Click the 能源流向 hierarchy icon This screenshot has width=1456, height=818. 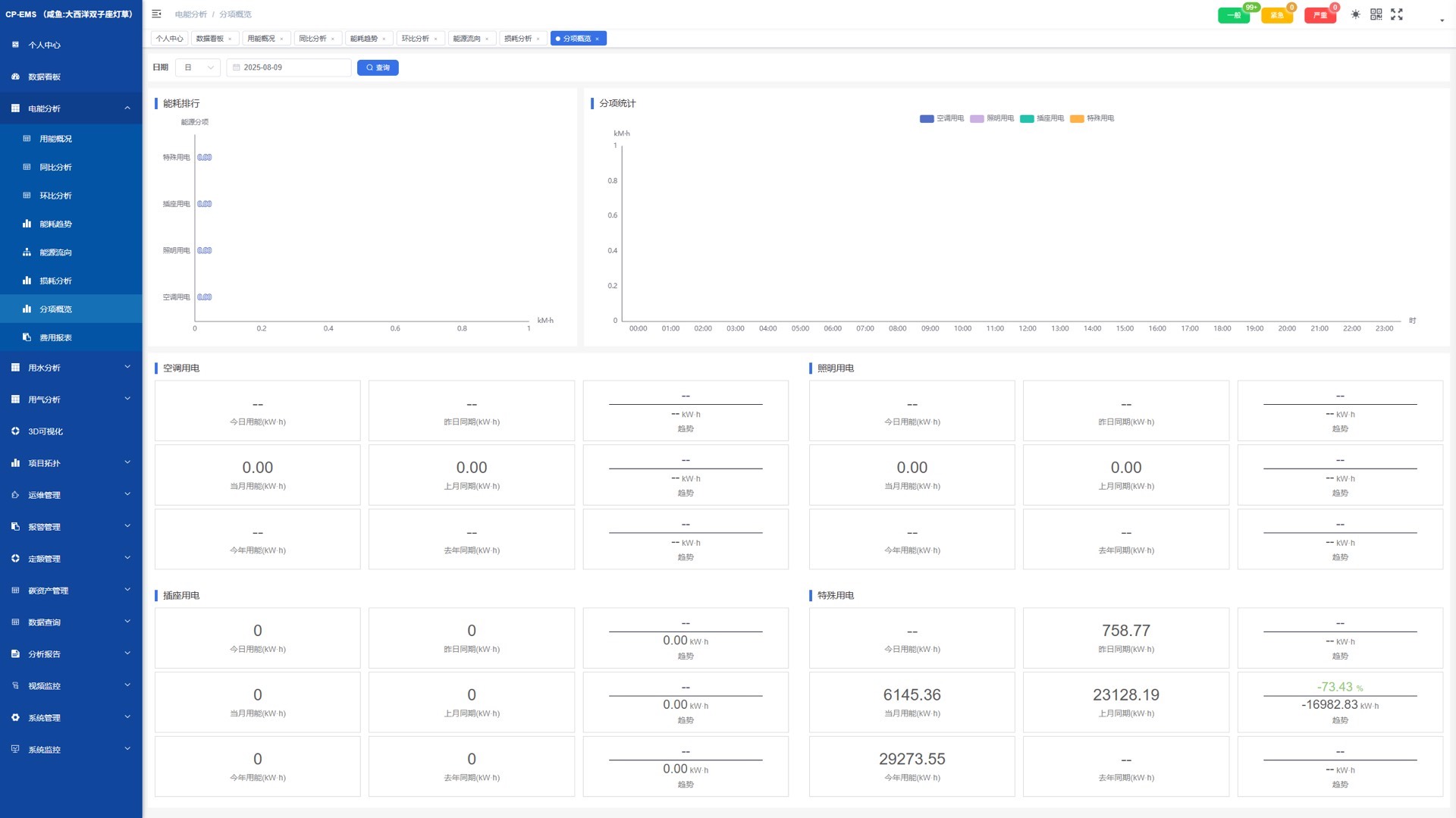27,252
